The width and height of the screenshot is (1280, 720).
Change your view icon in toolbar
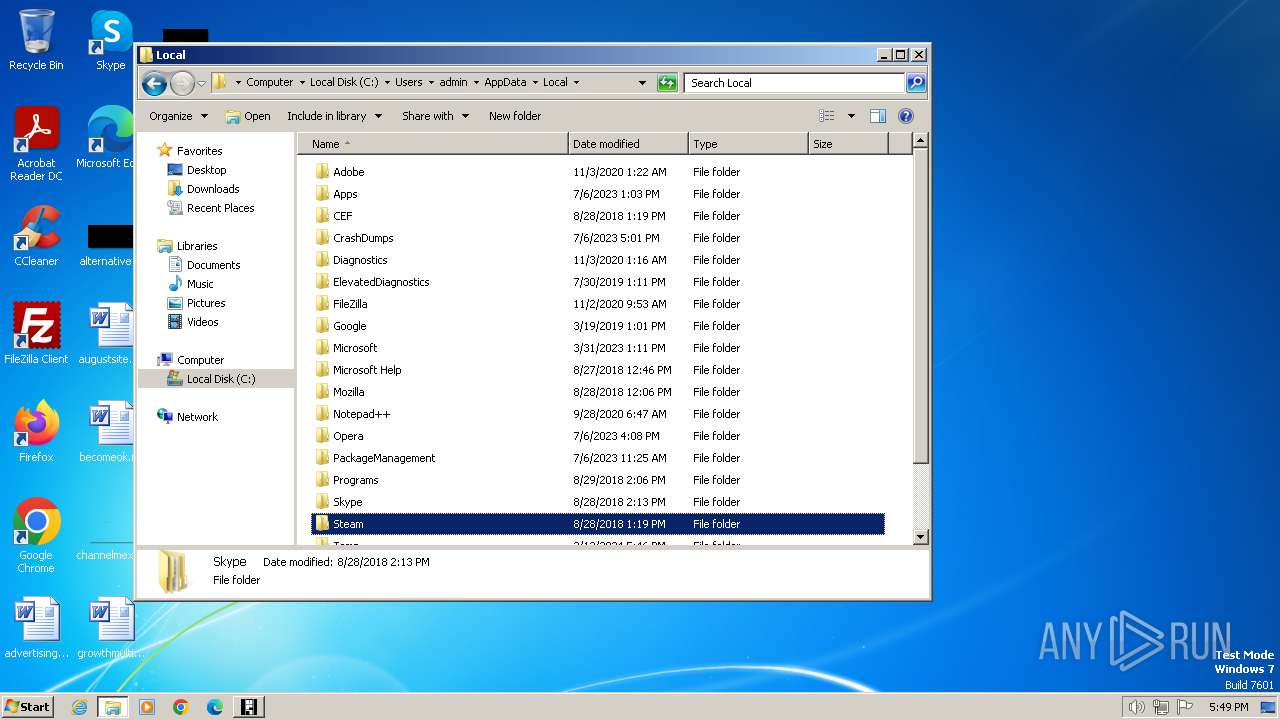click(x=826, y=116)
